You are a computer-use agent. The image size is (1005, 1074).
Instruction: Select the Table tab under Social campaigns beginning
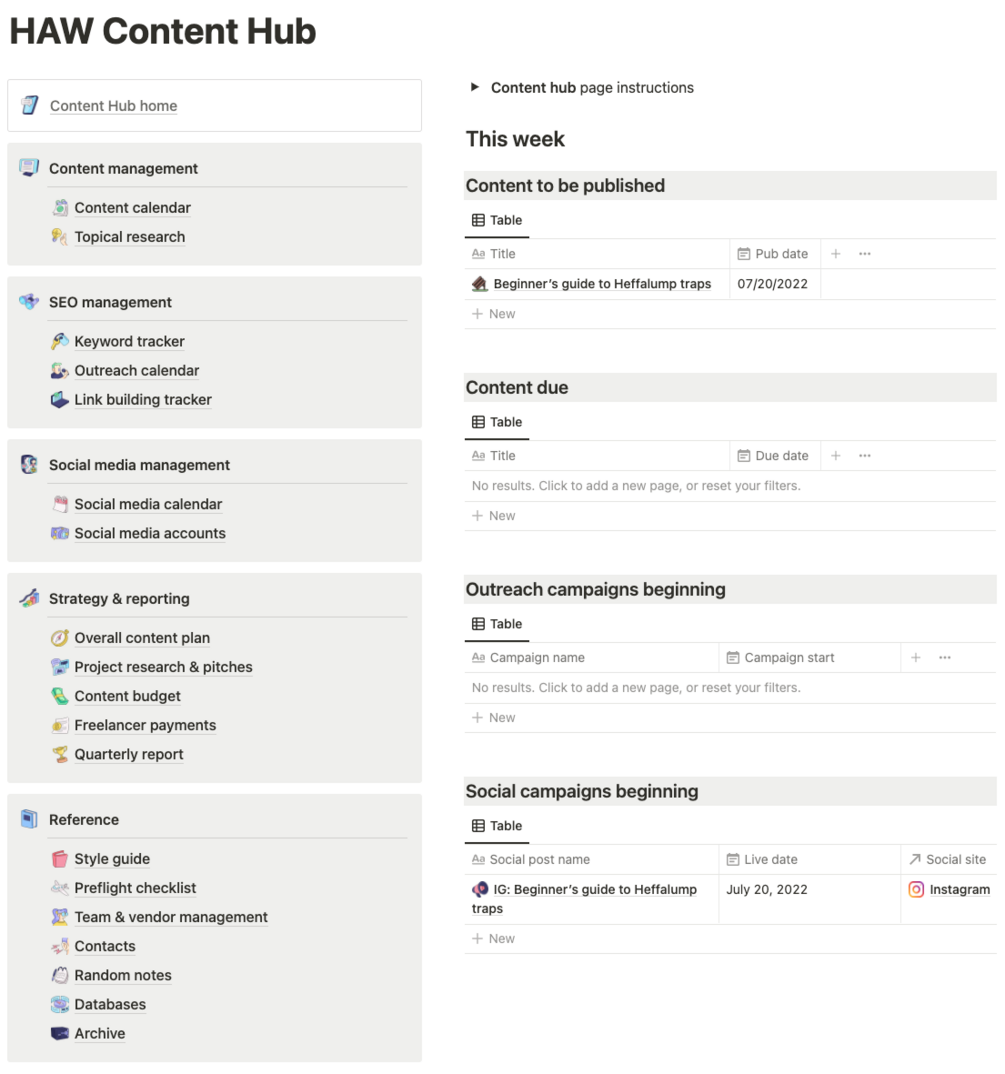pyautogui.click(x=497, y=826)
